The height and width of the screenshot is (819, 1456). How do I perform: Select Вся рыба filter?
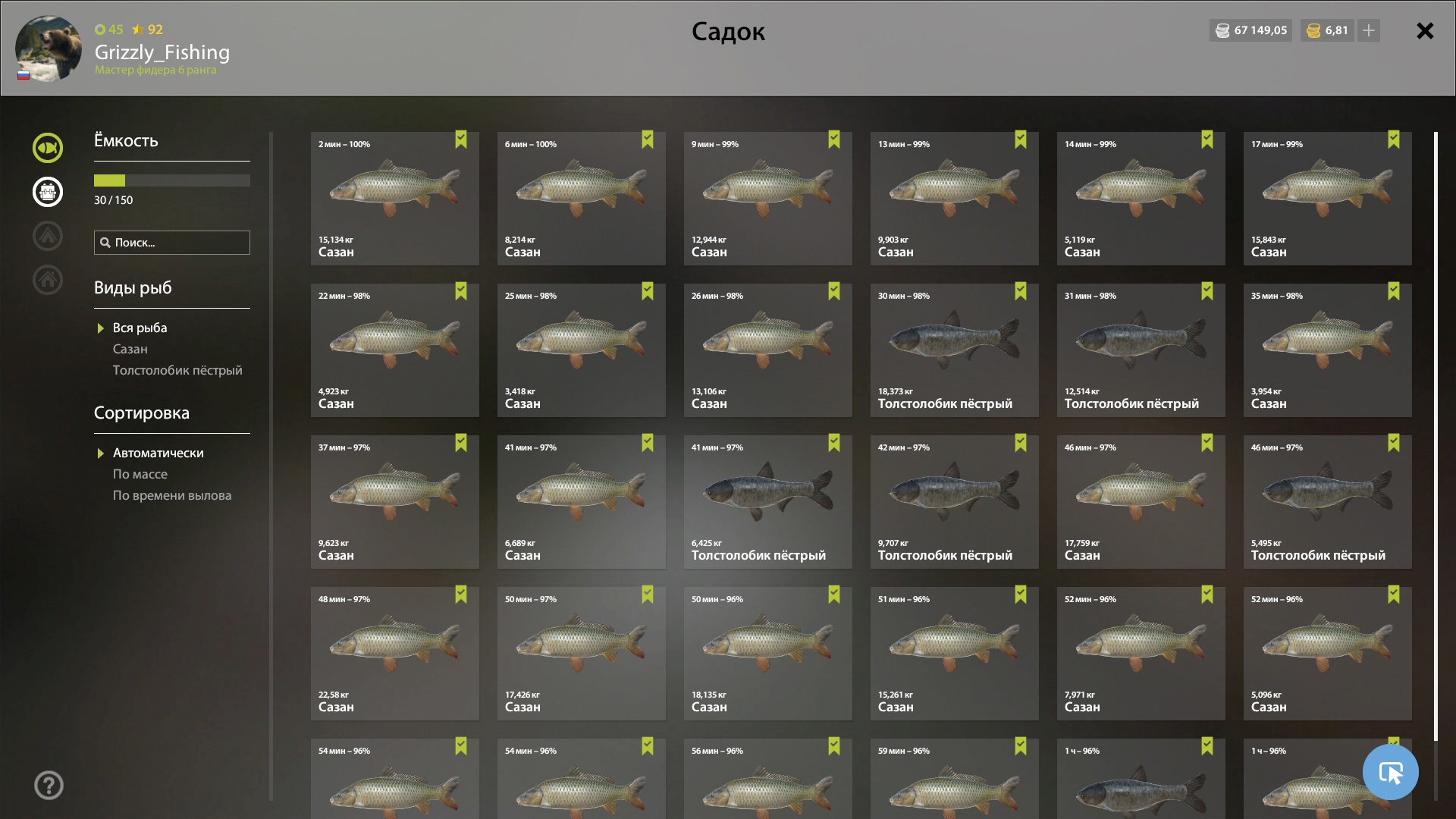[140, 328]
